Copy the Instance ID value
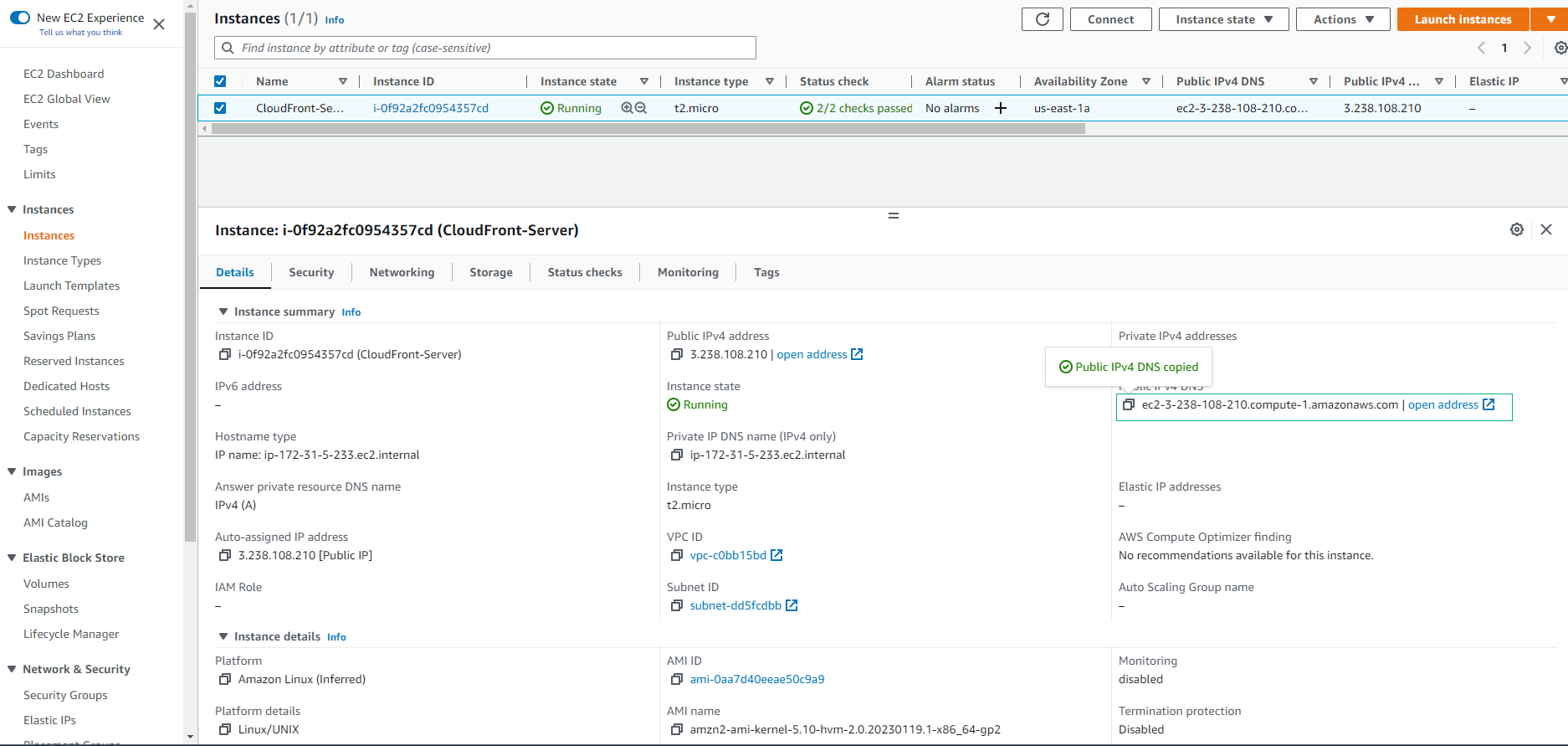 224,354
